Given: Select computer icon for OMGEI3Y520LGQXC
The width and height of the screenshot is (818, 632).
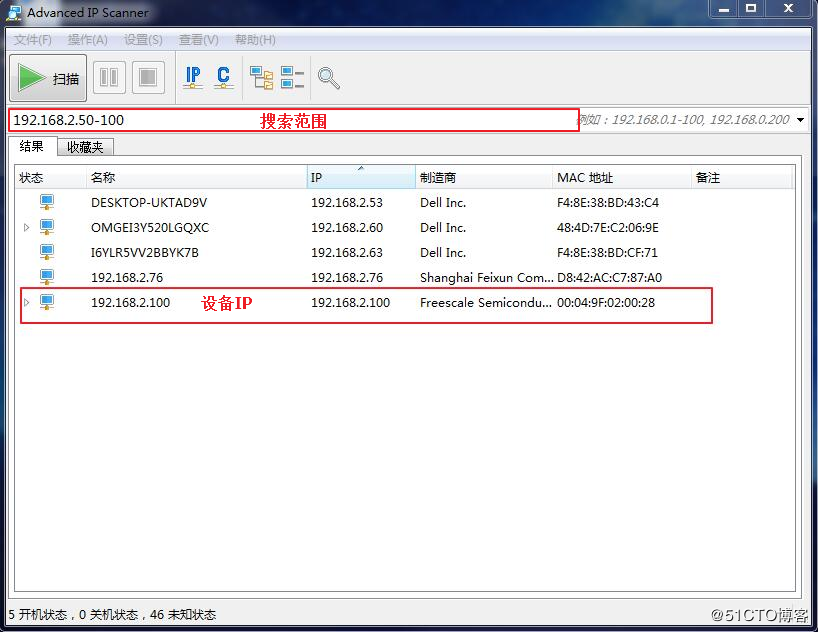Looking at the screenshot, I should (x=47, y=227).
